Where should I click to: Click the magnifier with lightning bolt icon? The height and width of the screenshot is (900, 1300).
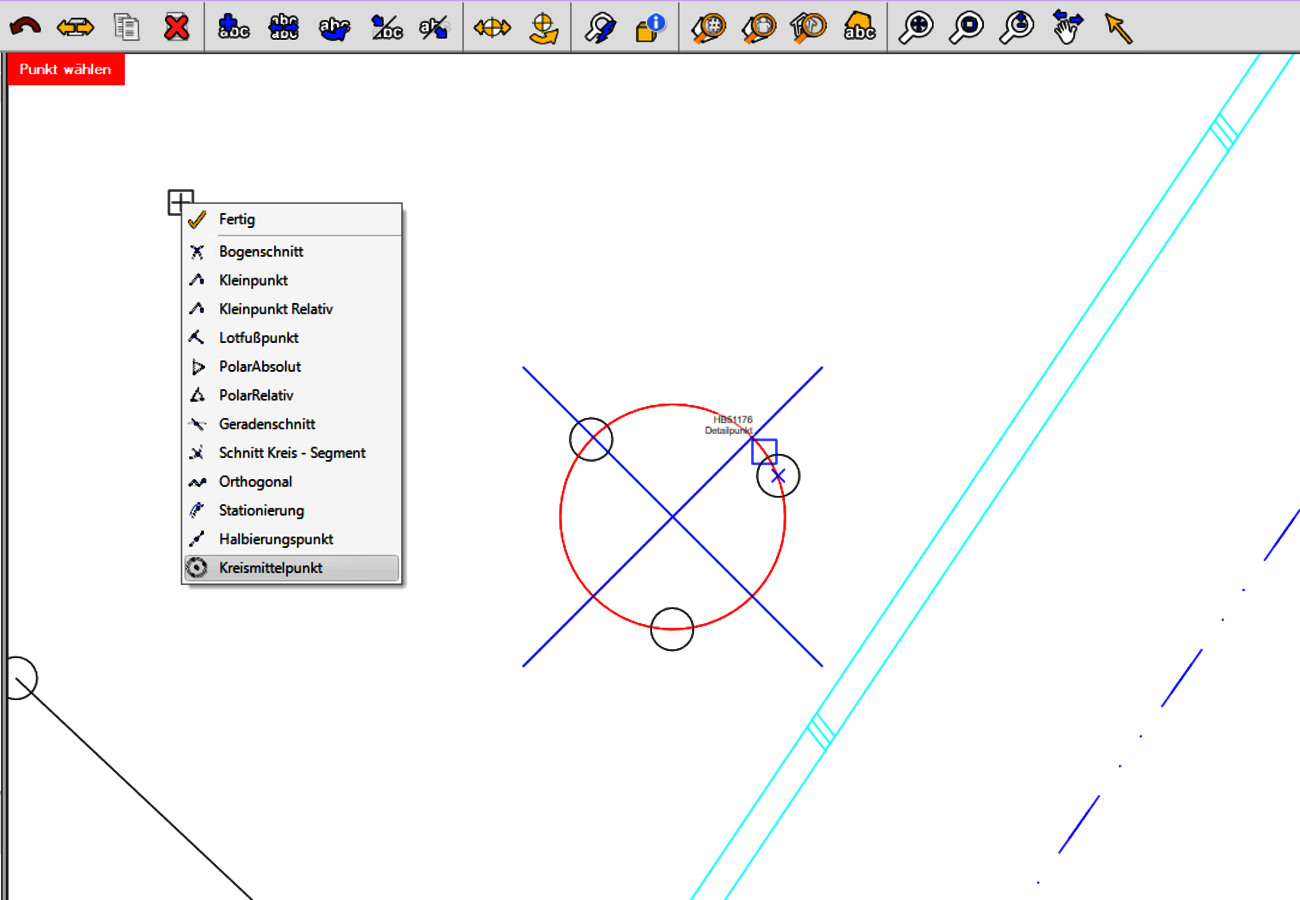(600, 27)
